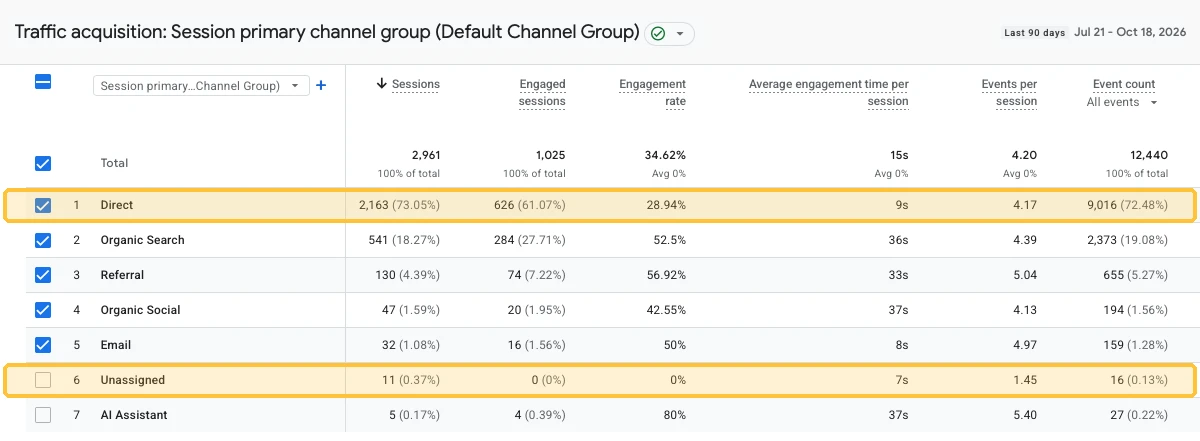Sort by Average engagement time per session

pos(829,93)
